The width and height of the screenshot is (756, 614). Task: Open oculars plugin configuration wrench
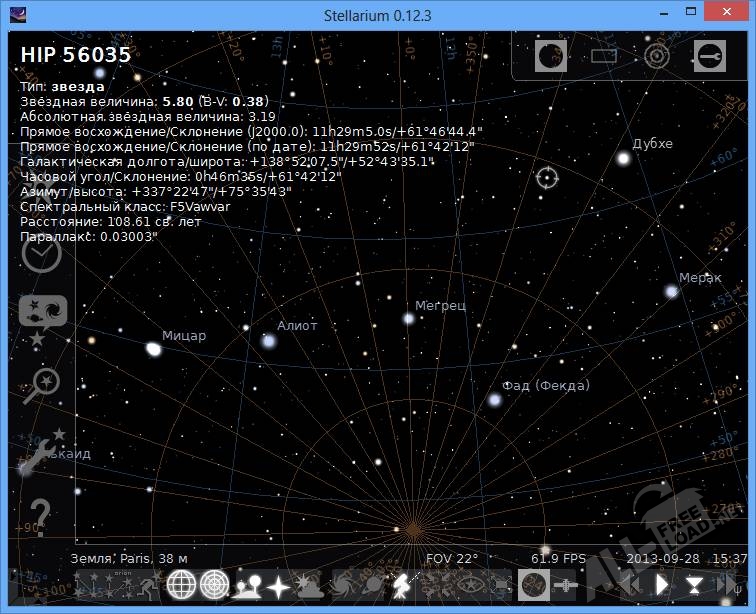tap(708, 56)
